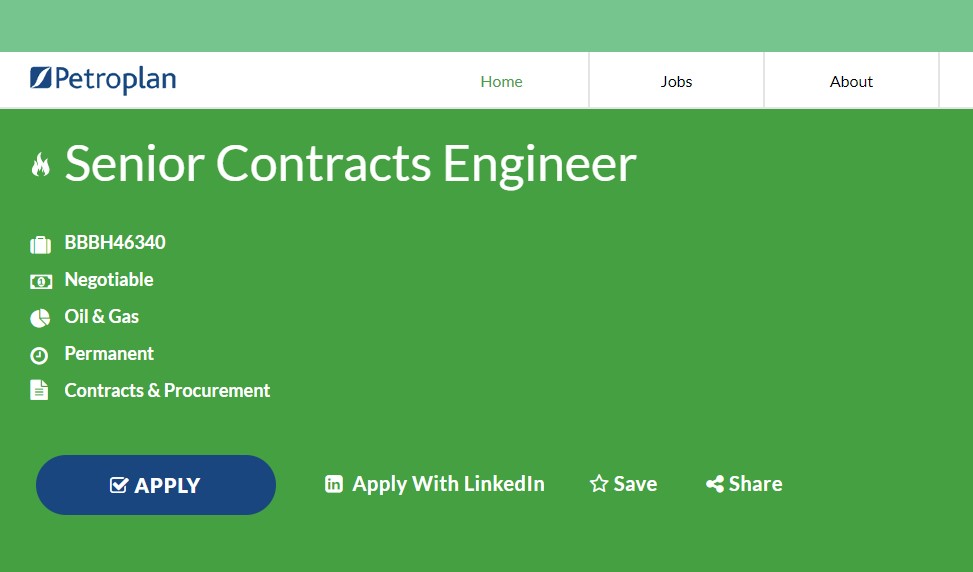Click the Senior Contracts Engineer heading
973x572 pixels.
pyautogui.click(x=351, y=164)
